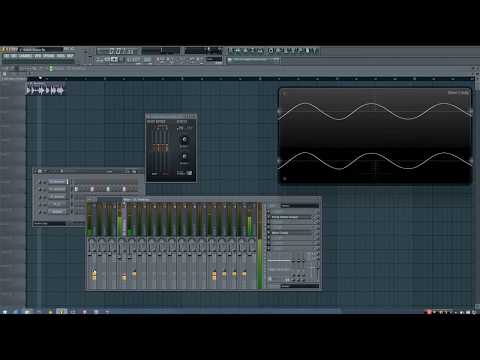Click the top-left orange dot in the waveform plugin
This screenshot has width=480, height=360.
(x=284, y=94)
